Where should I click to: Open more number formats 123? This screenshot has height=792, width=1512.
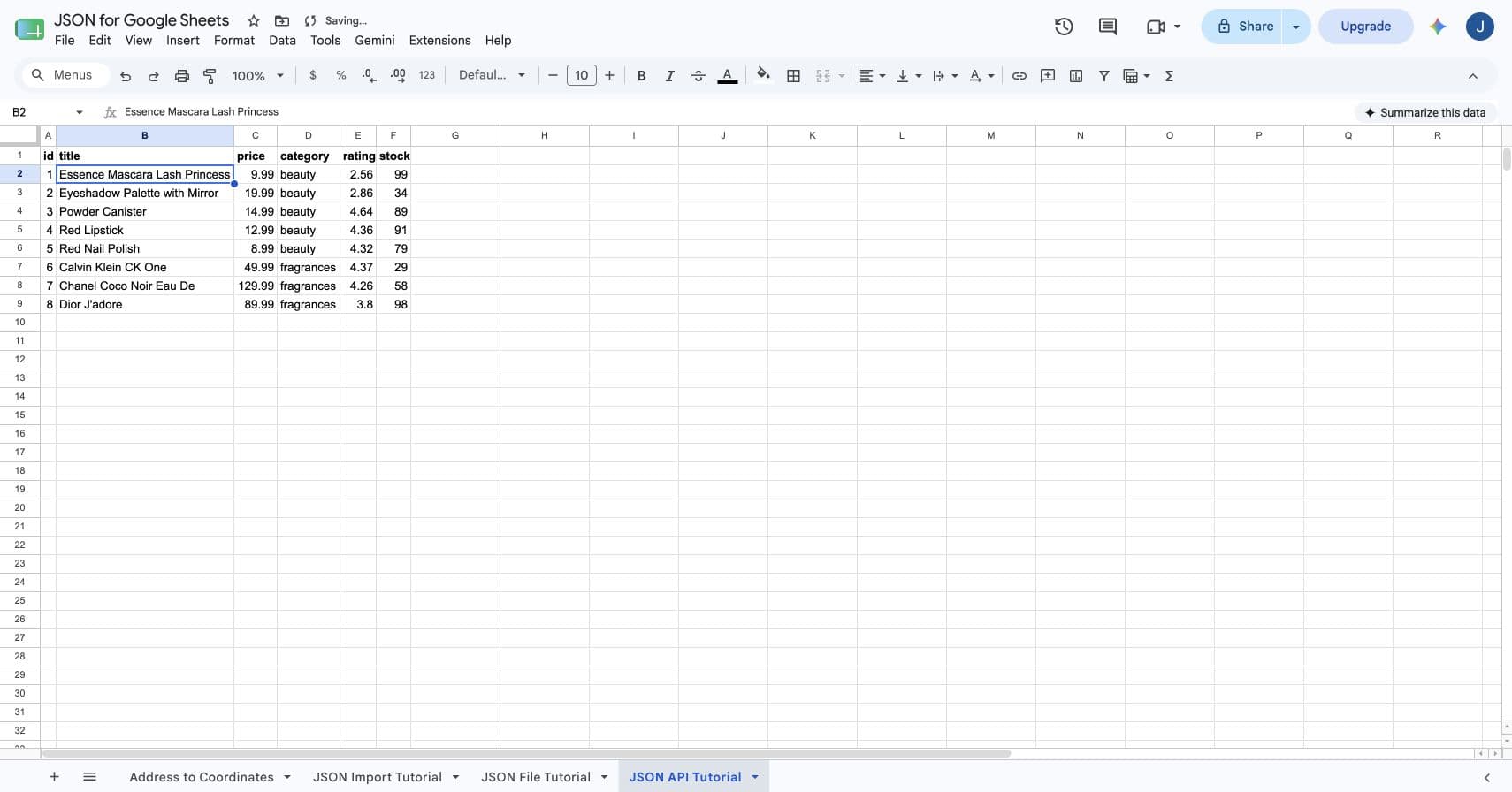[x=427, y=76]
